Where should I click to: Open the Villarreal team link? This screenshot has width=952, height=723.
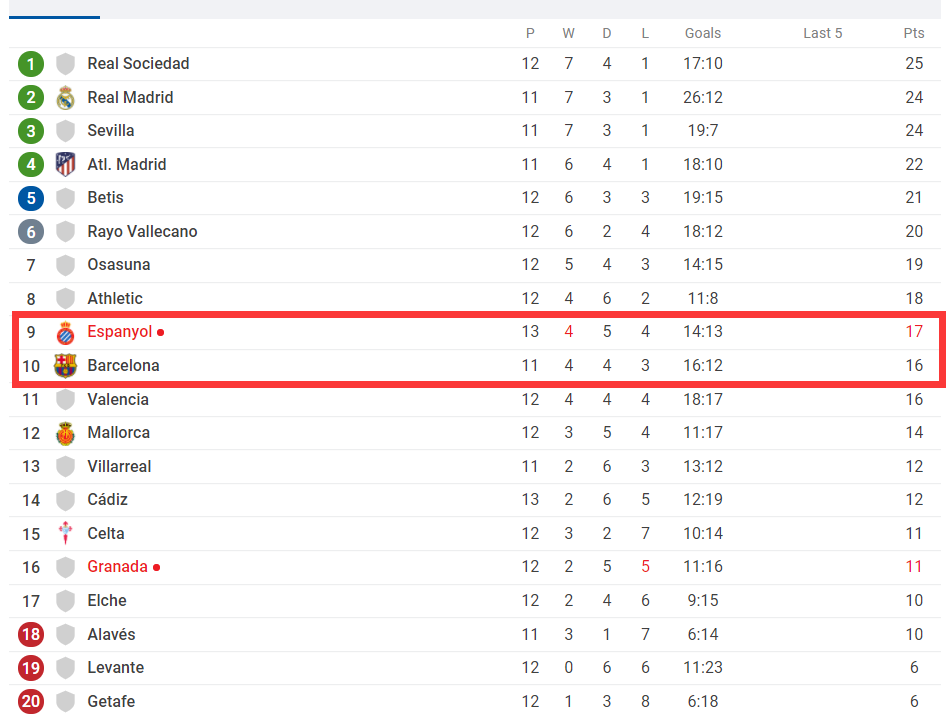[119, 466]
